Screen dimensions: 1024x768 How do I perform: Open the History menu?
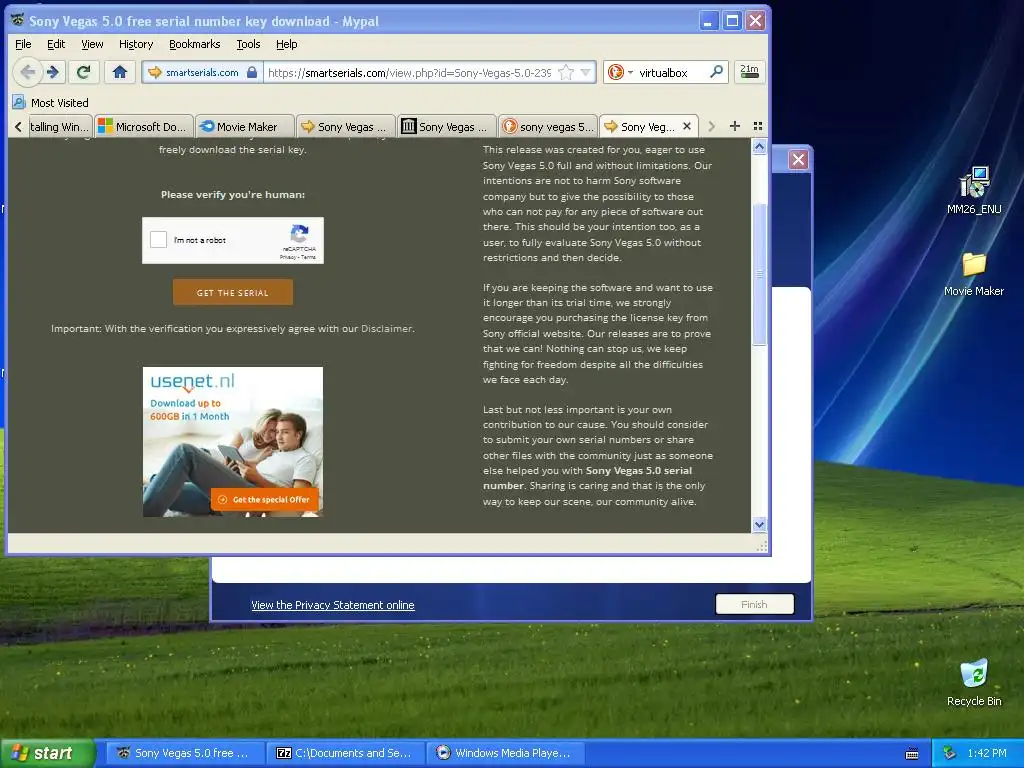click(x=136, y=44)
